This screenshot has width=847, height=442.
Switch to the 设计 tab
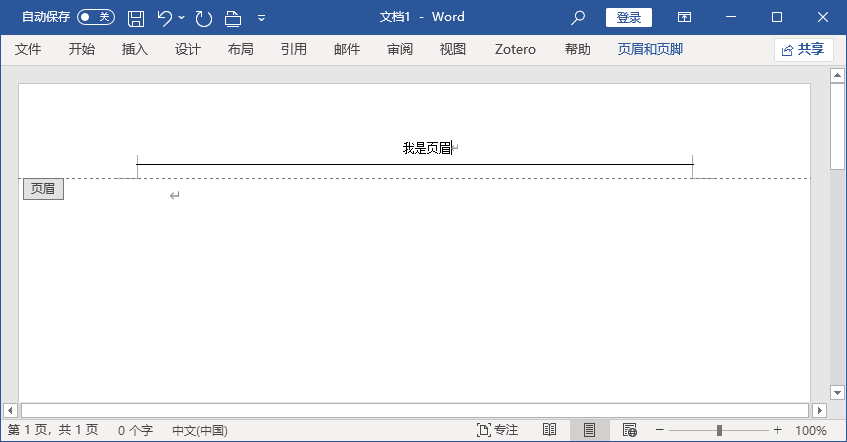[x=187, y=49]
